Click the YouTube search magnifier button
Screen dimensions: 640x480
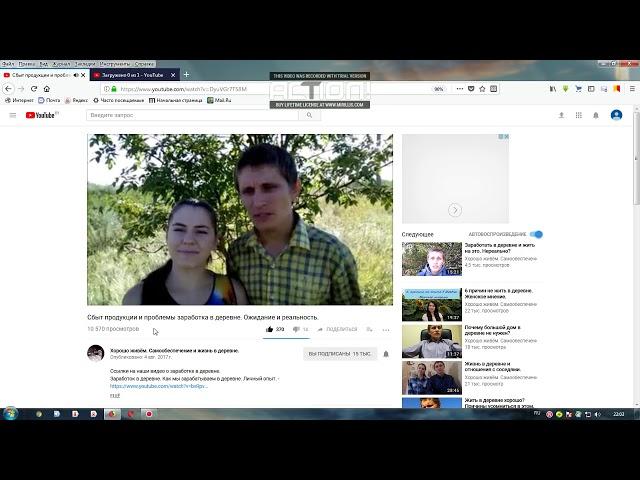point(309,116)
